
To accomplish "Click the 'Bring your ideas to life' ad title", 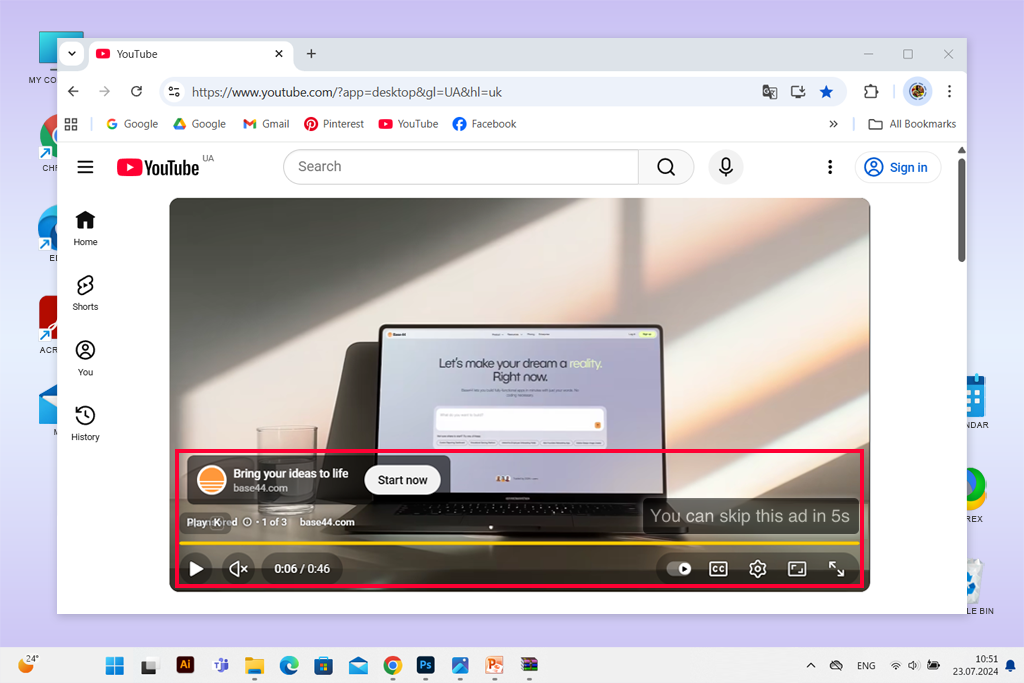I will [291, 473].
